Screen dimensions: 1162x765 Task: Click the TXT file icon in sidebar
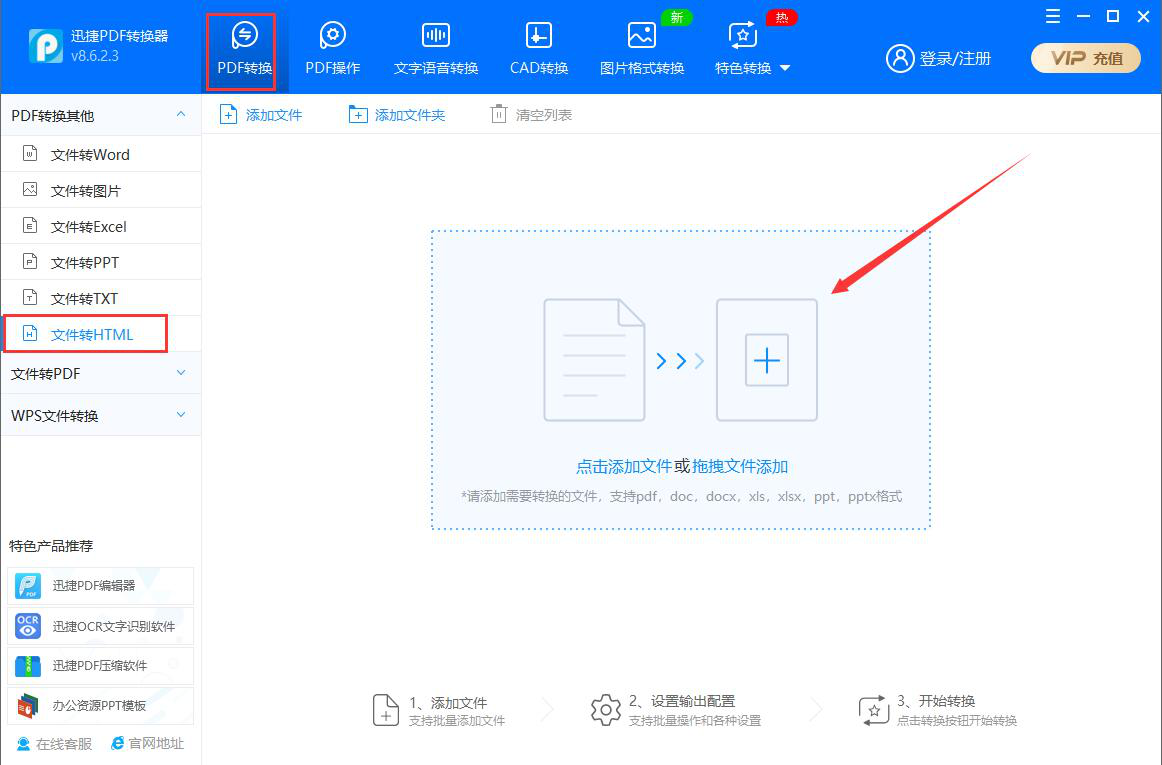tap(30, 297)
